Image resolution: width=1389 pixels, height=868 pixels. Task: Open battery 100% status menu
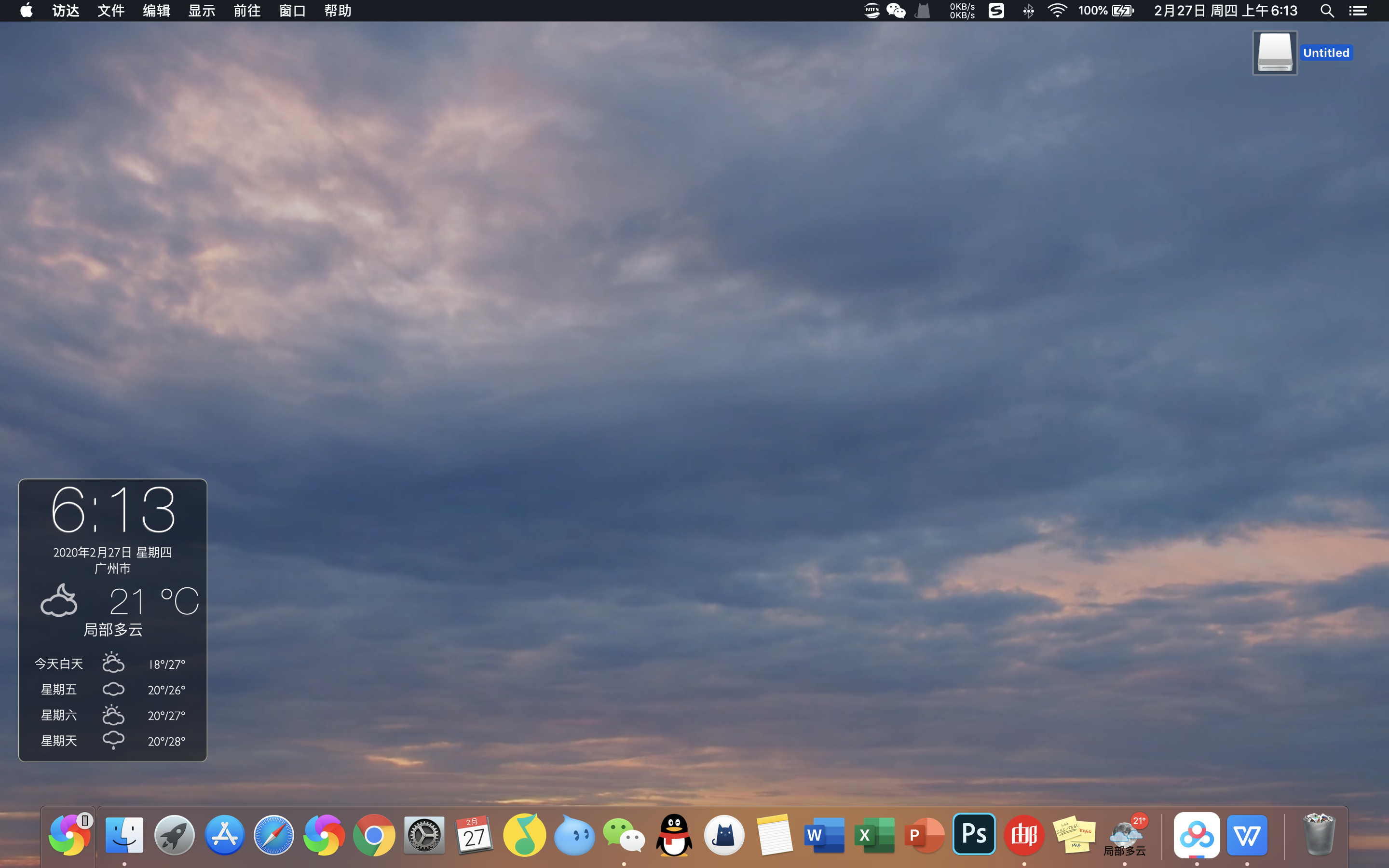pos(1106,10)
